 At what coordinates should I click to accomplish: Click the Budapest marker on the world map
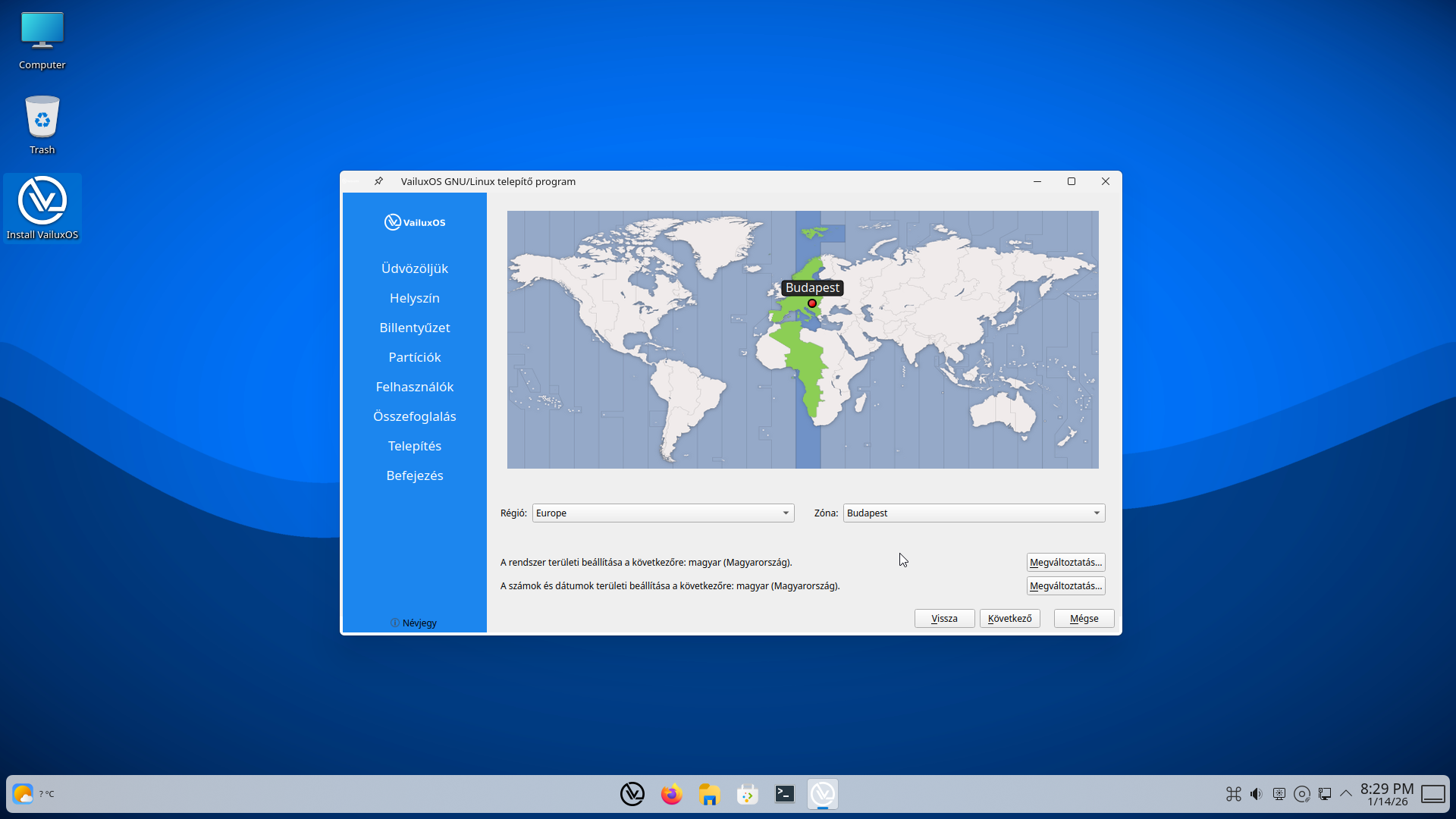(812, 303)
